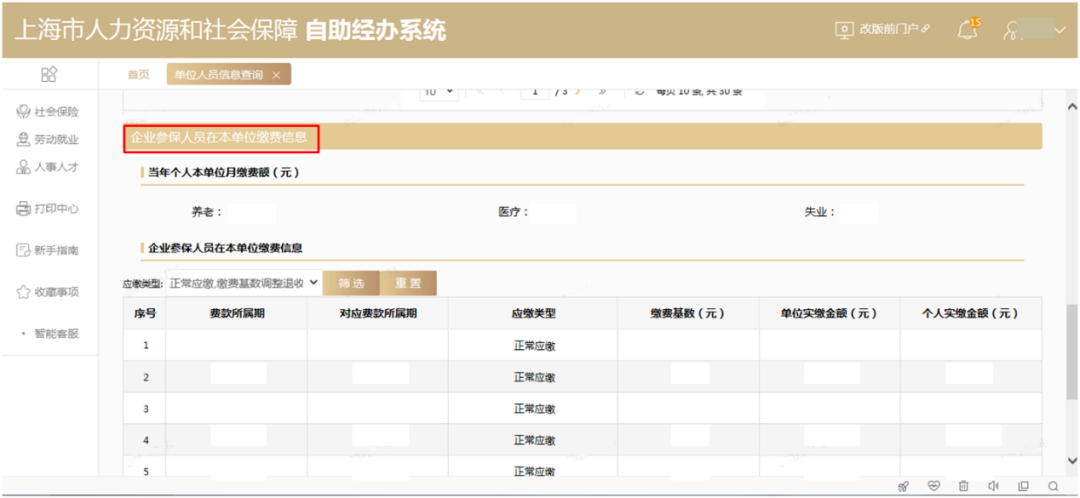Click the overlapping windows icon at bottom

pyautogui.click(x=1022, y=486)
